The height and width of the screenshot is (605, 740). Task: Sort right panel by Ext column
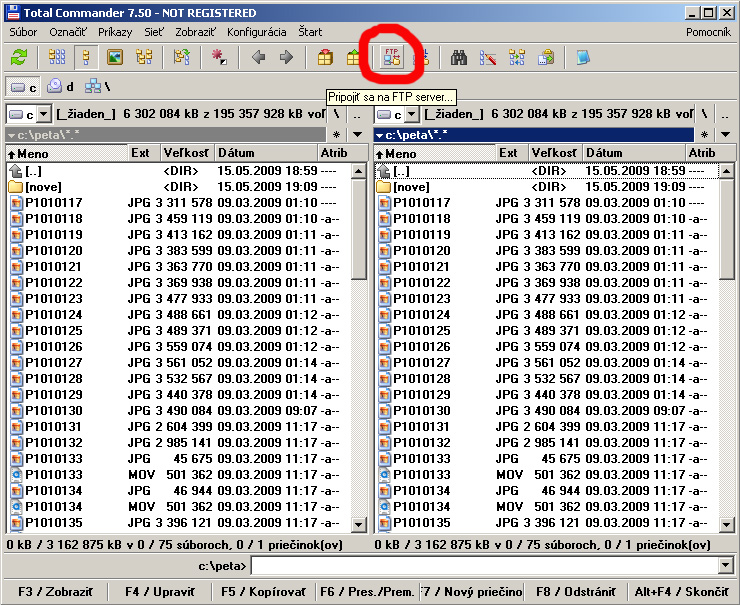[512, 153]
